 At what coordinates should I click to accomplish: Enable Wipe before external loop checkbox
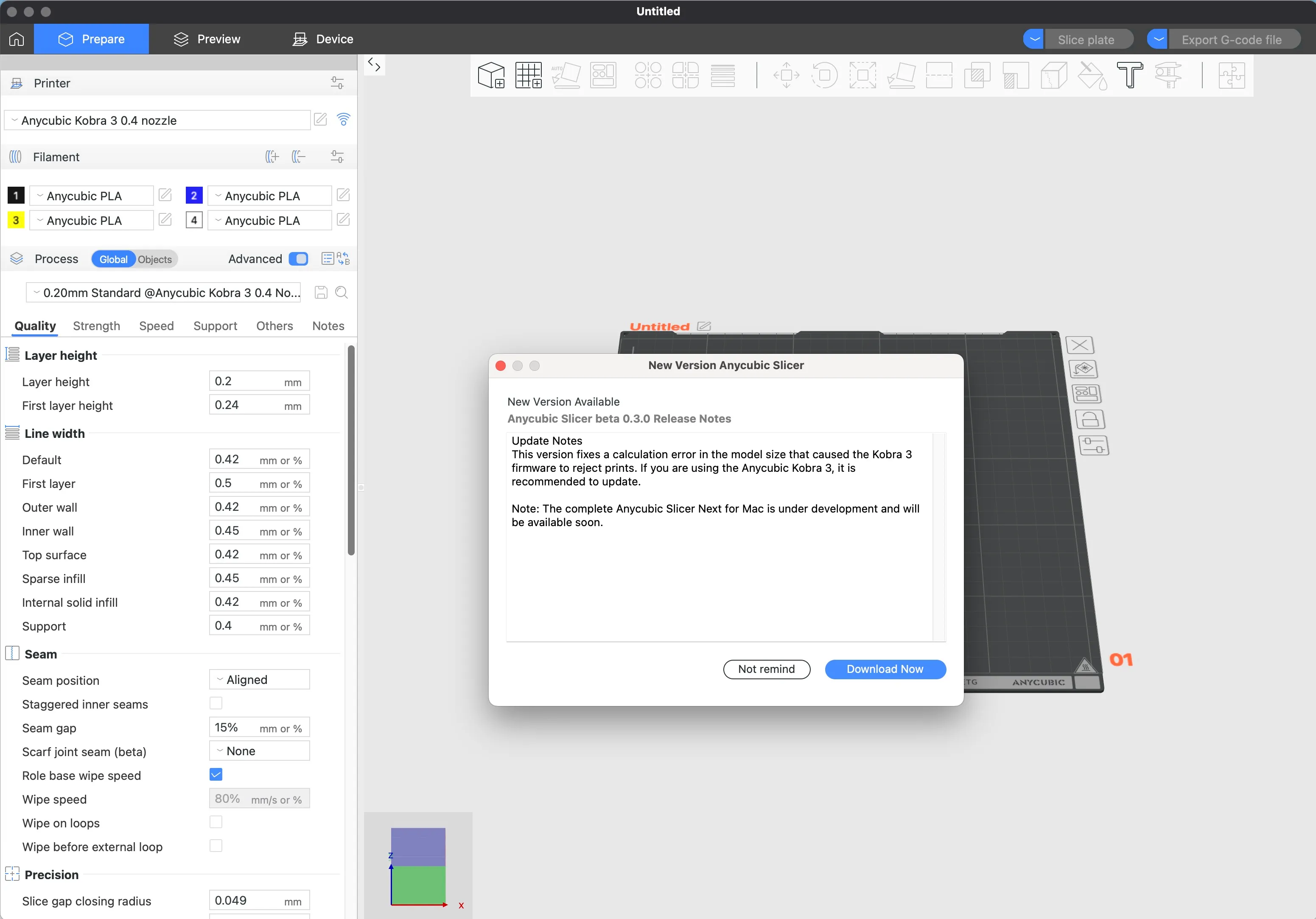pyautogui.click(x=216, y=846)
